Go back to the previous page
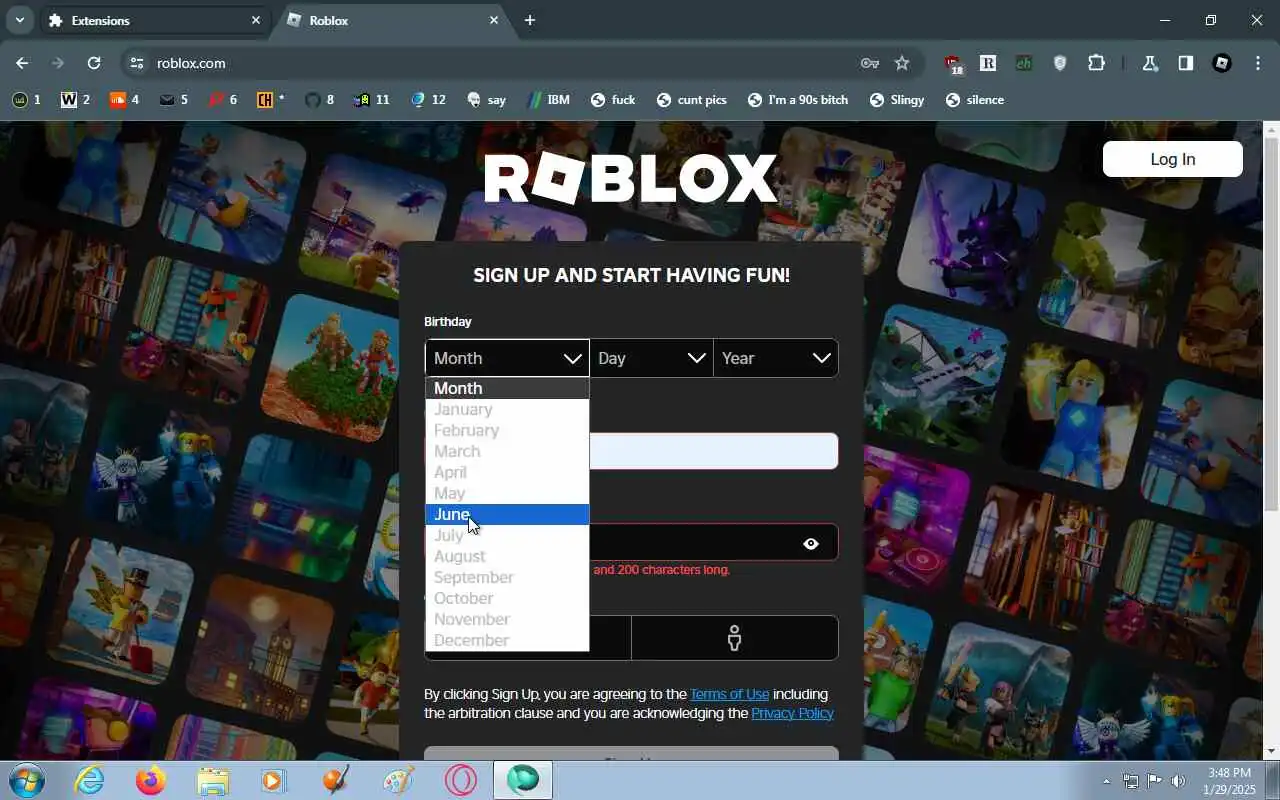The image size is (1280, 800). (x=22, y=63)
